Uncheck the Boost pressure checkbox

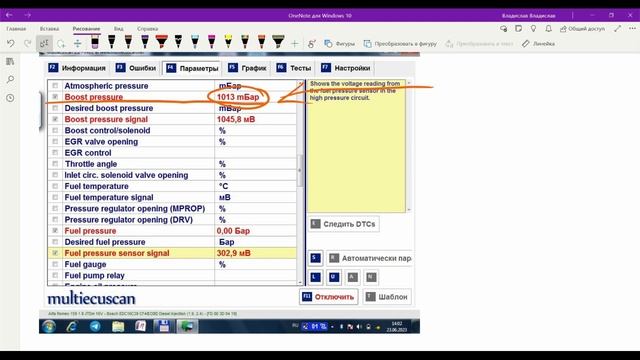[x=55, y=97]
